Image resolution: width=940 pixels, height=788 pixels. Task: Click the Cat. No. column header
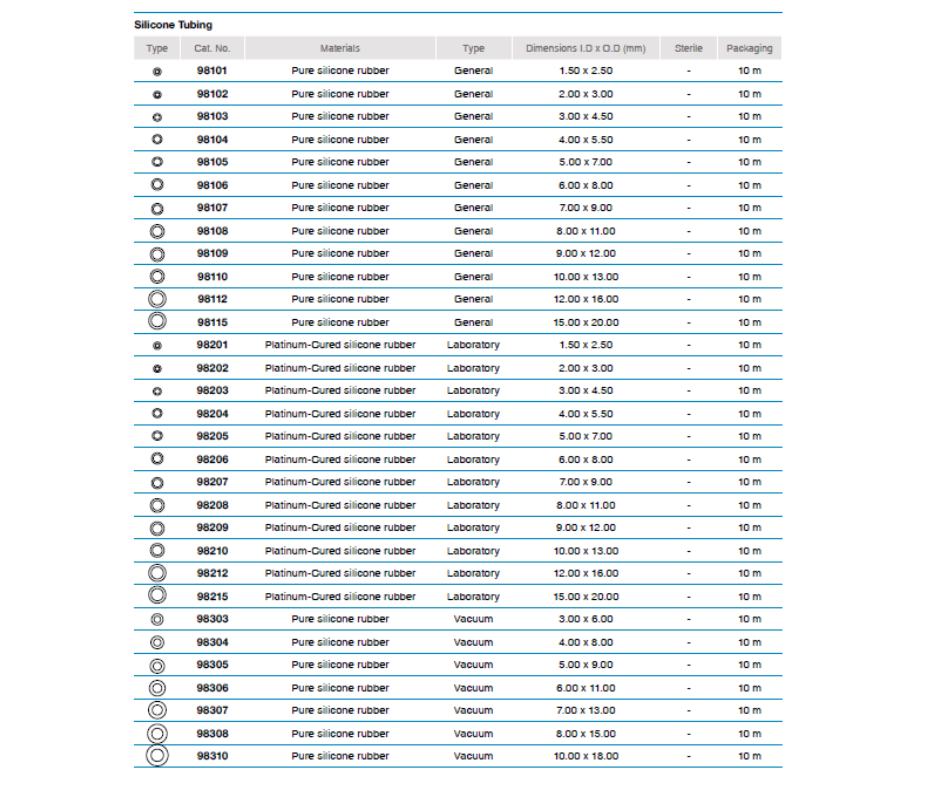click(212, 48)
